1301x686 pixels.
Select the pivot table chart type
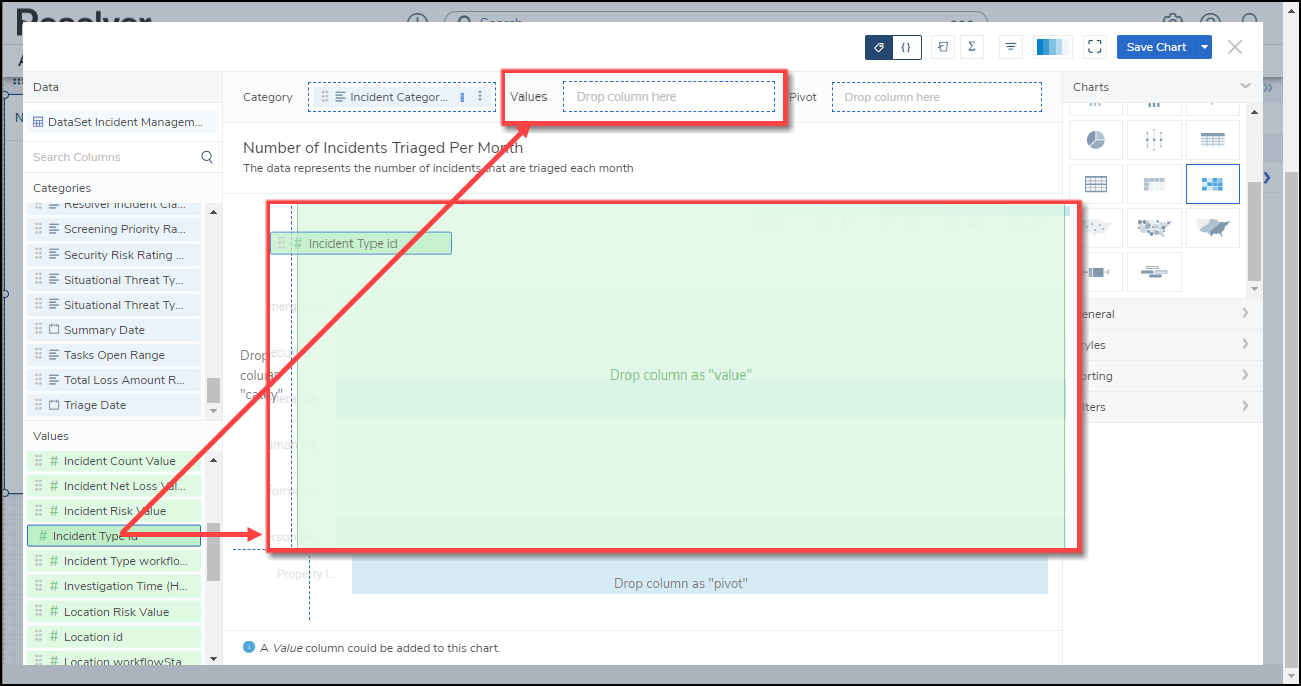point(1154,184)
